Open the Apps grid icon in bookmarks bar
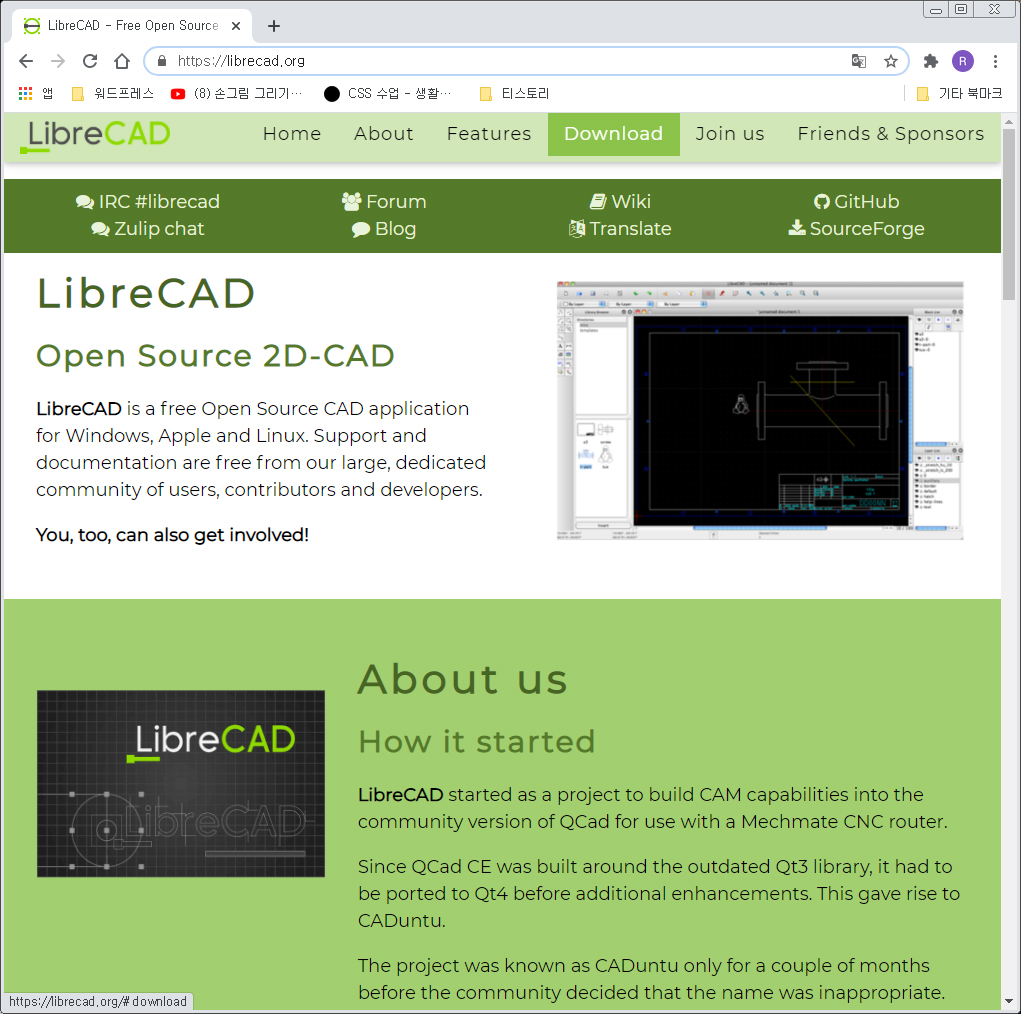1021x1014 pixels. [25, 94]
